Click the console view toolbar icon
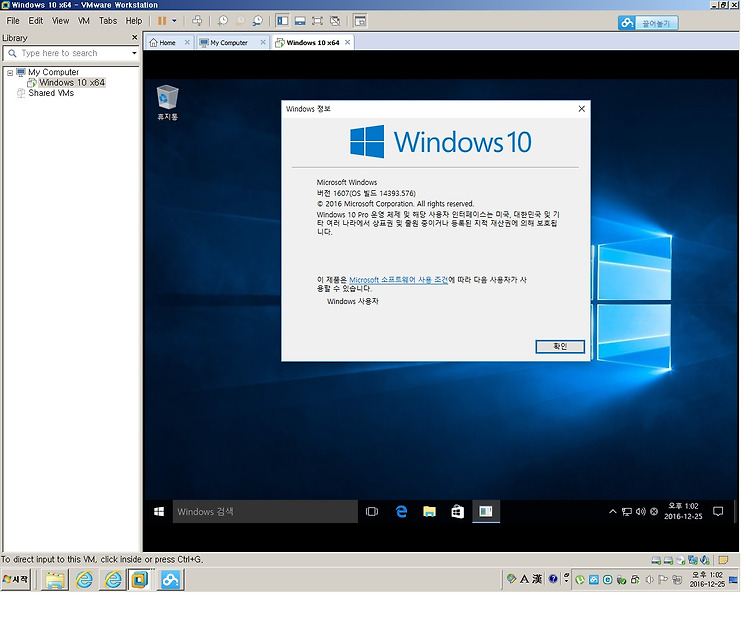Viewport: 750px width, 634px height. click(x=360, y=21)
